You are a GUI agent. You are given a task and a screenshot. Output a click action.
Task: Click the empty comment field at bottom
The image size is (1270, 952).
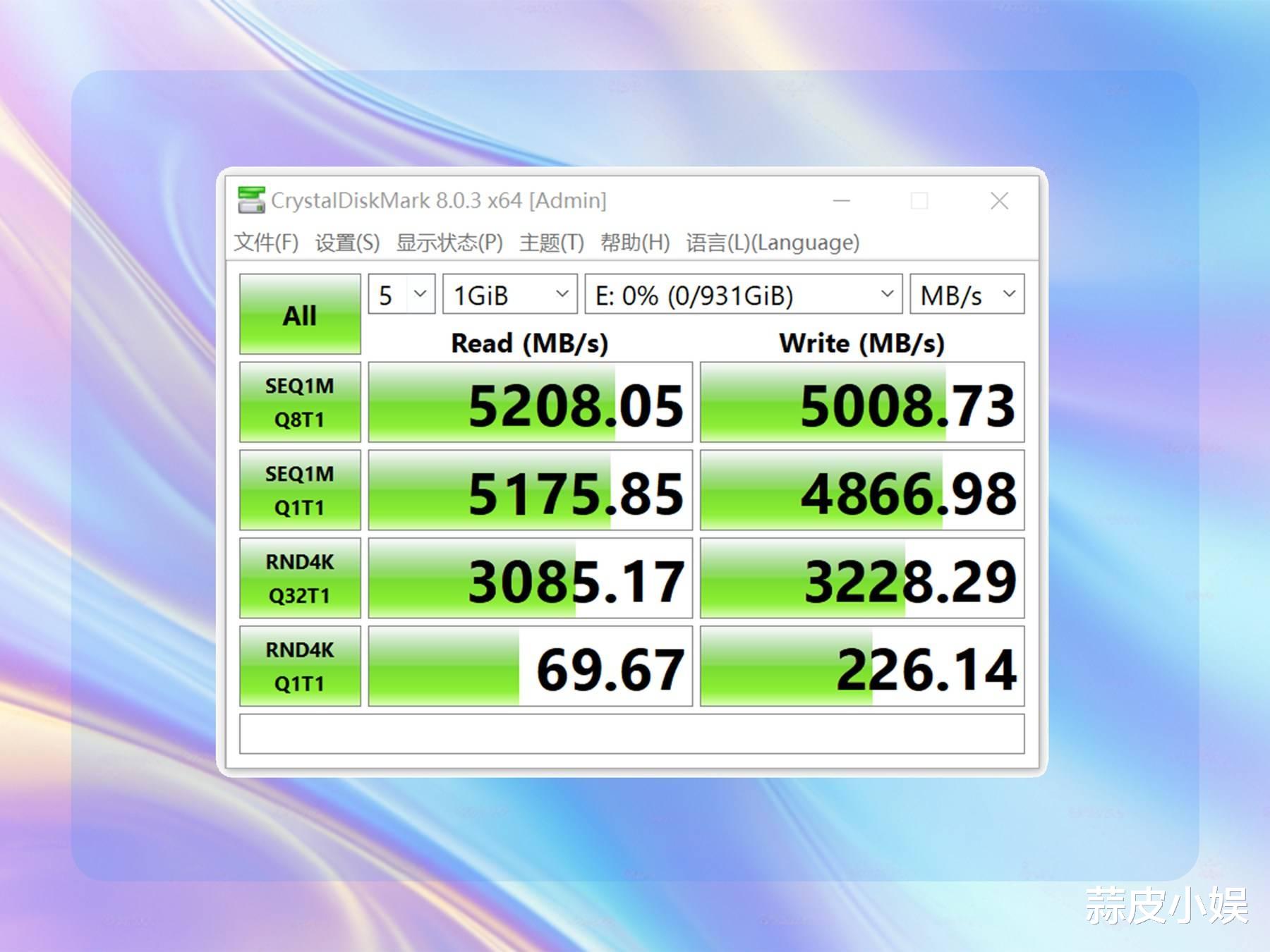click(632, 734)
